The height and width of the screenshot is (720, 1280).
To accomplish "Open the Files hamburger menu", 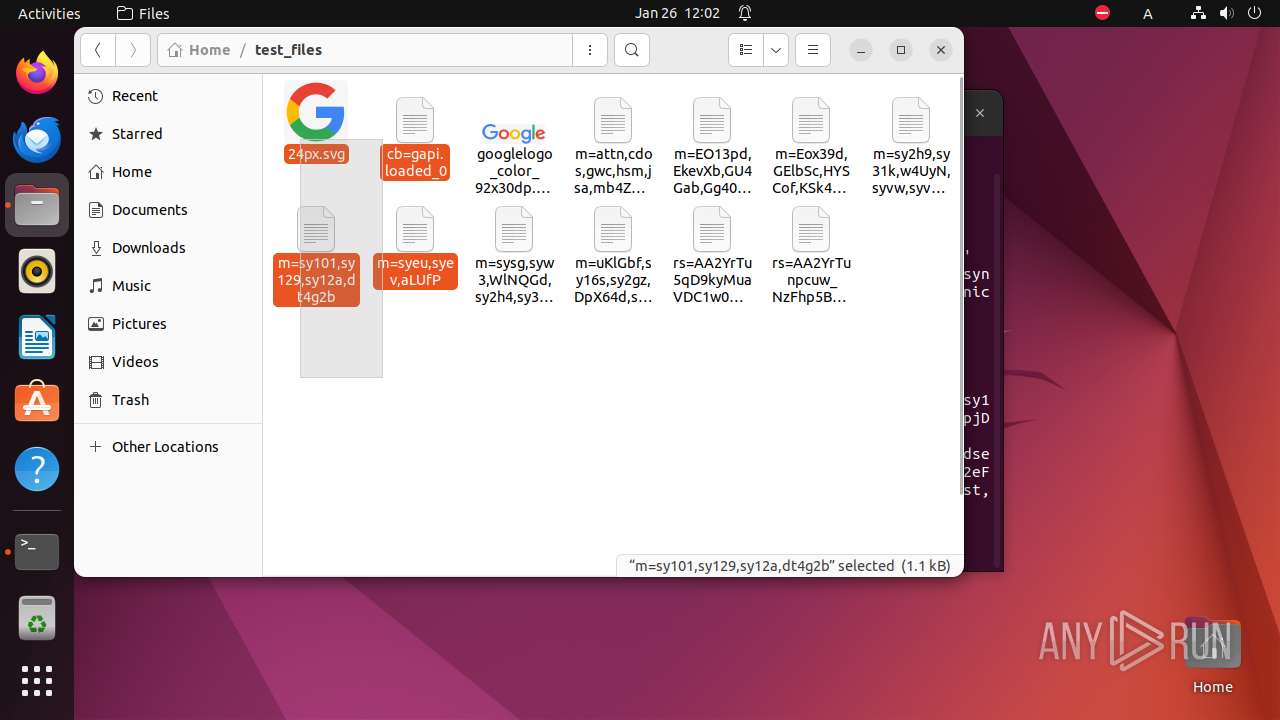I will tap(813, 50).
